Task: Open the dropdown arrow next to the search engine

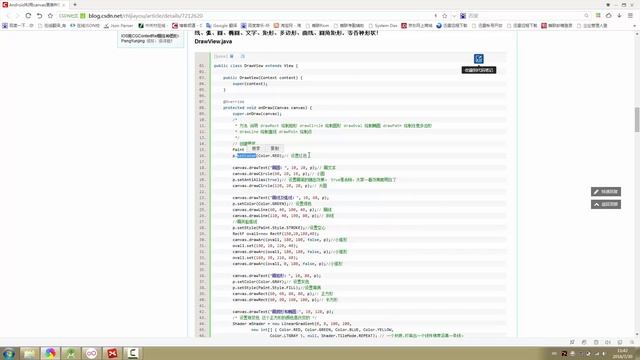Action: tap(454, 16)
